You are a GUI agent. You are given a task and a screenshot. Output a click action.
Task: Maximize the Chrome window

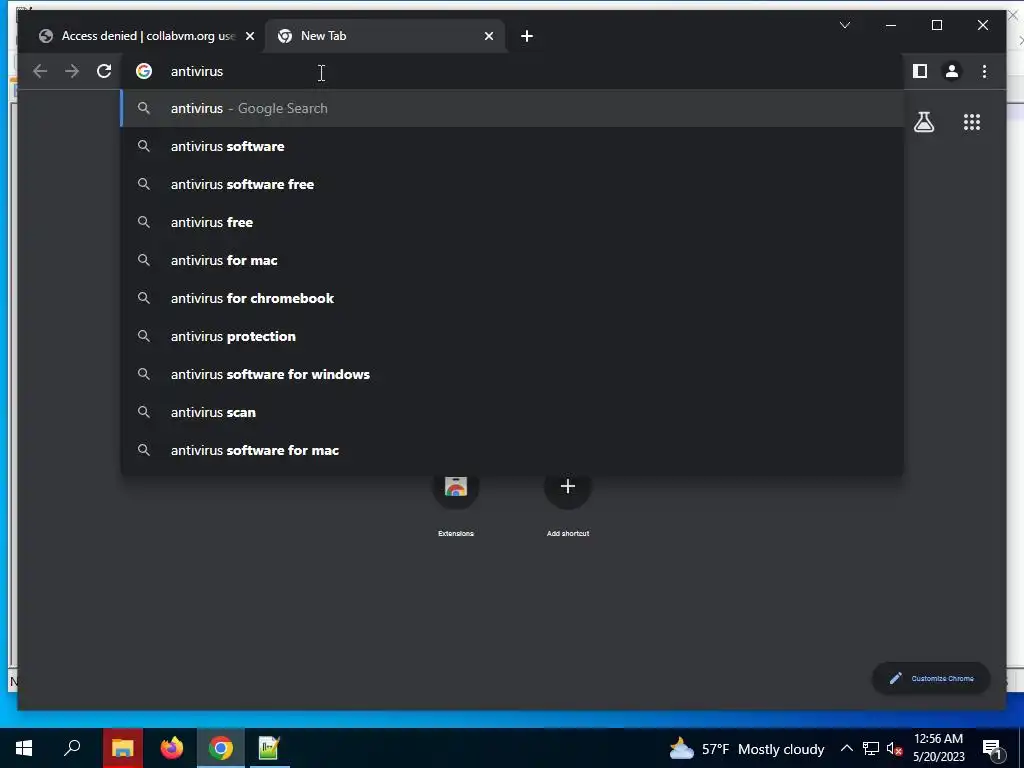tap(936, 25)
